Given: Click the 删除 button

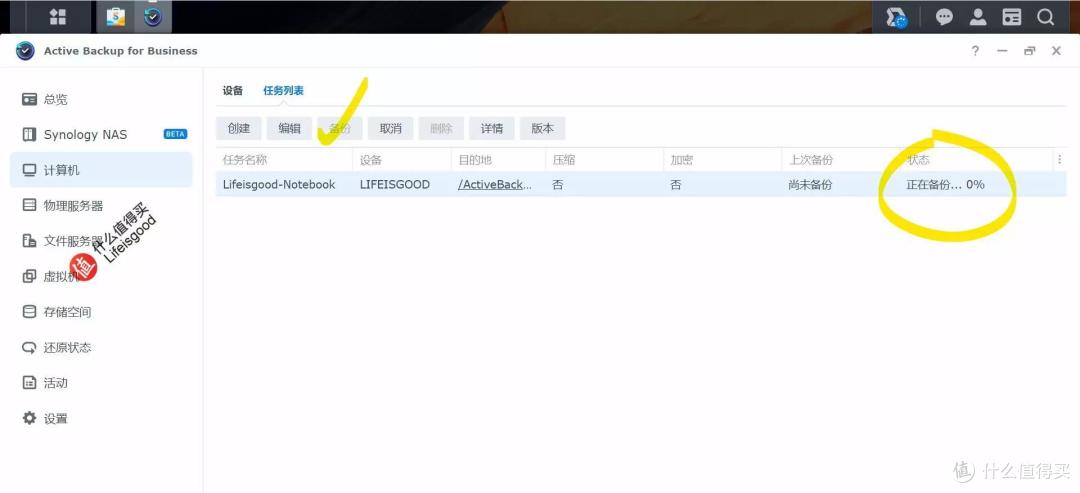Looking at the screenshot, I should 442,128.
